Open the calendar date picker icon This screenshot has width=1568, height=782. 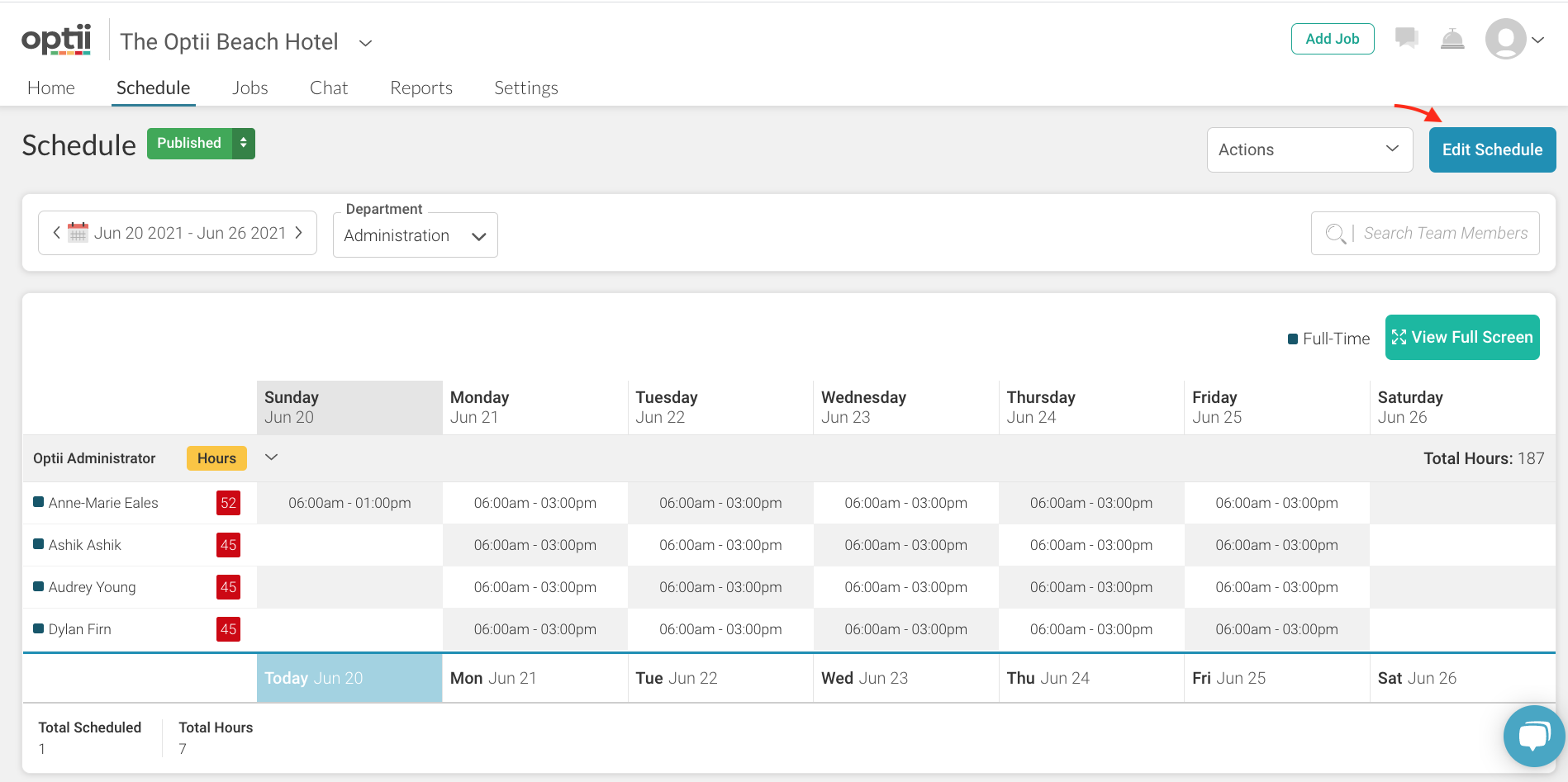(78, 232)
